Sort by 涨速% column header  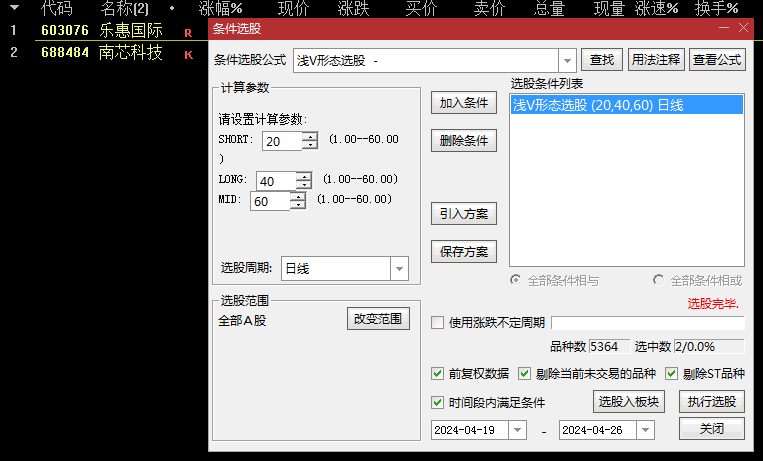[x=657, y=8]
